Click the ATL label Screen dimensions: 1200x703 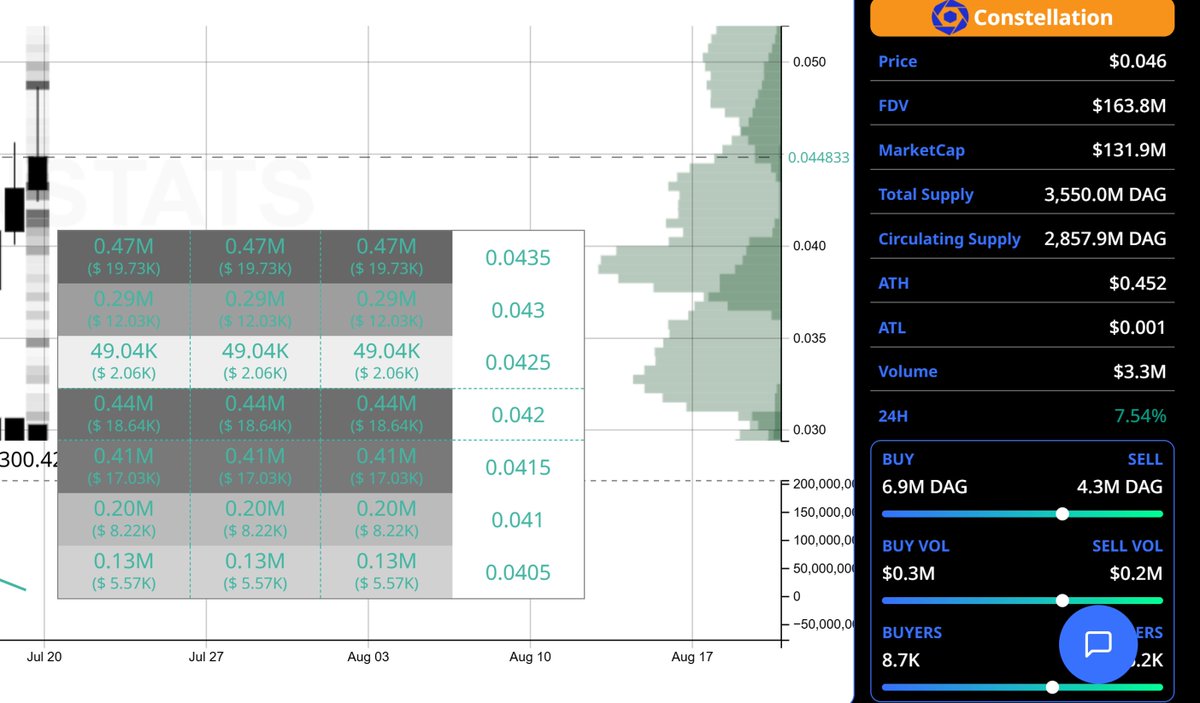(x=891, y=327)
